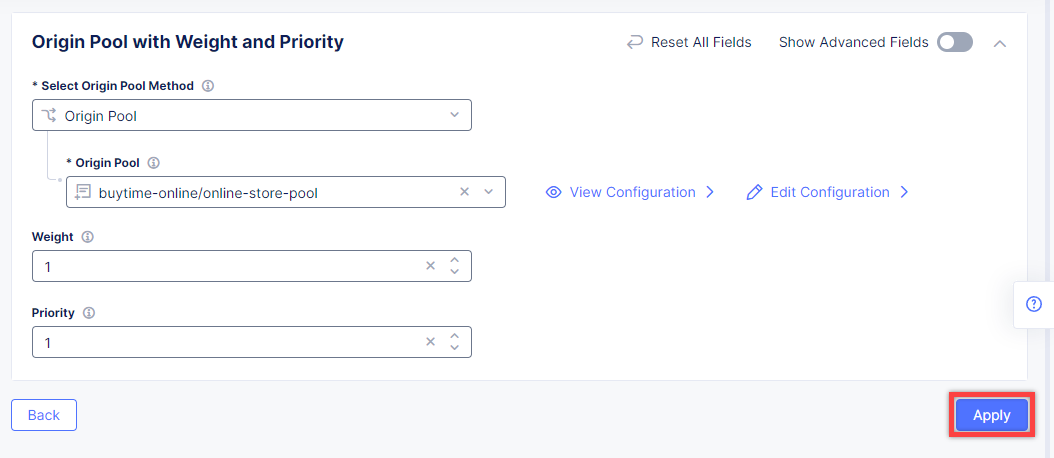Click the info icon beside Select Origin Pool Method

coord(208,86)
